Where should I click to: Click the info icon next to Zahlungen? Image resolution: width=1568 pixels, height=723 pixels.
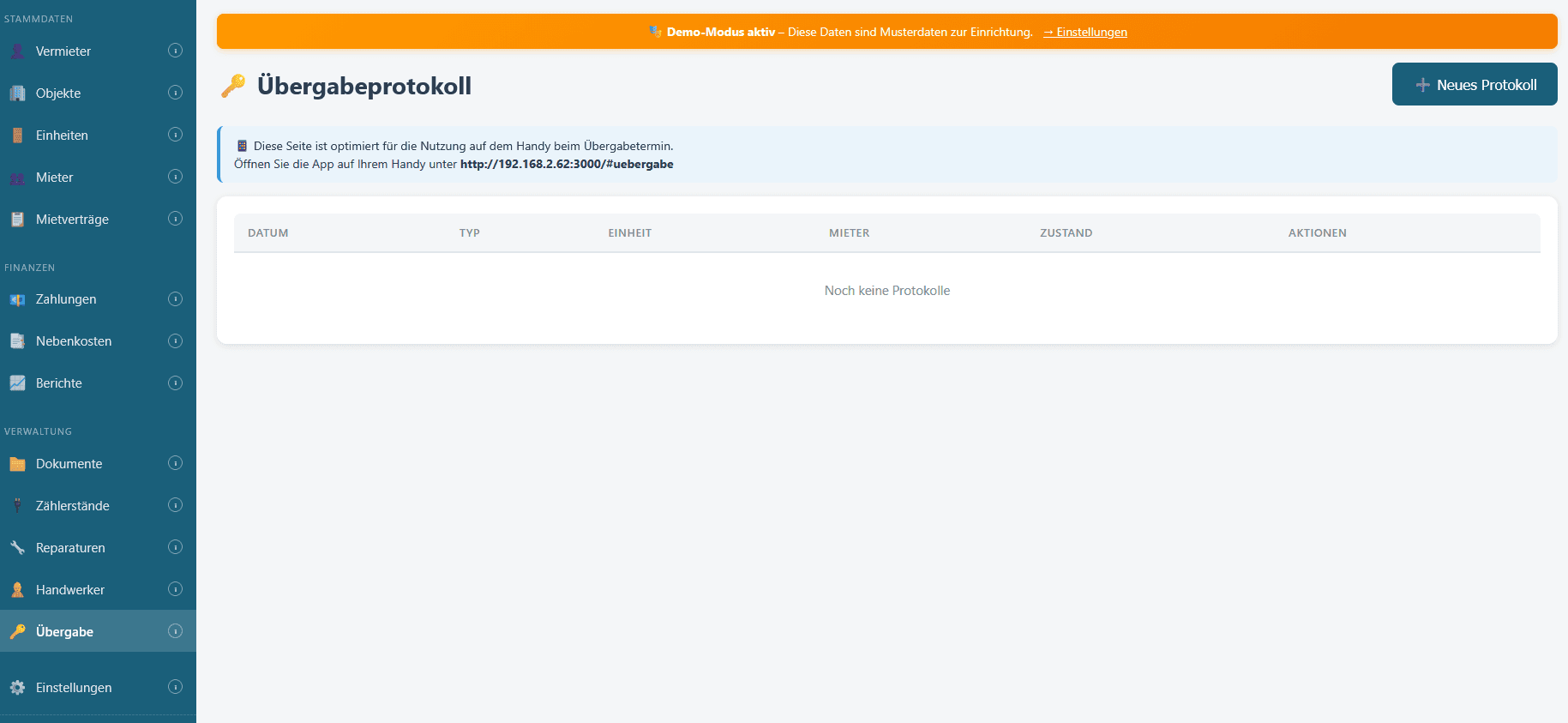tap(175, 299)
